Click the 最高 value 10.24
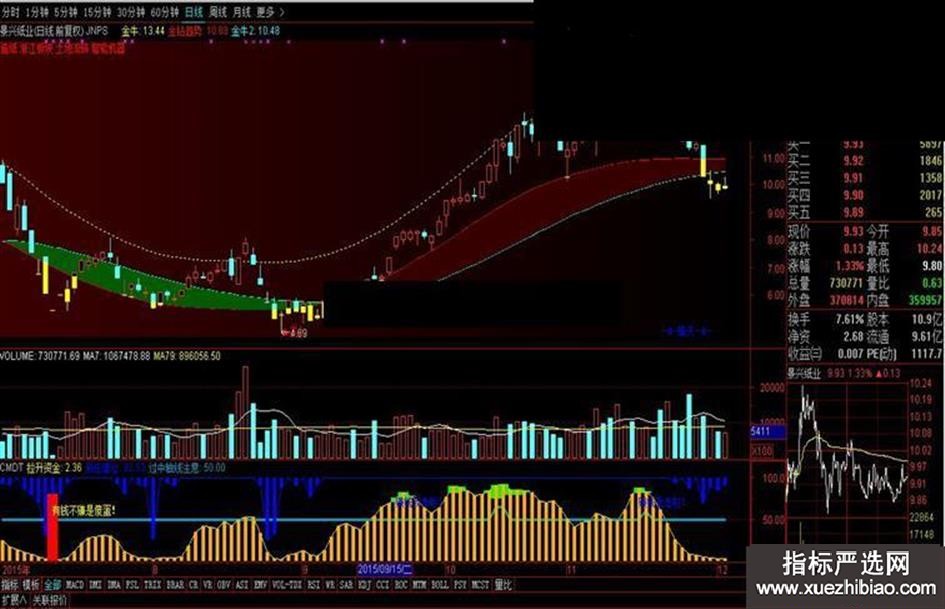The image size is (945, 609). click(x=929, y=248)
